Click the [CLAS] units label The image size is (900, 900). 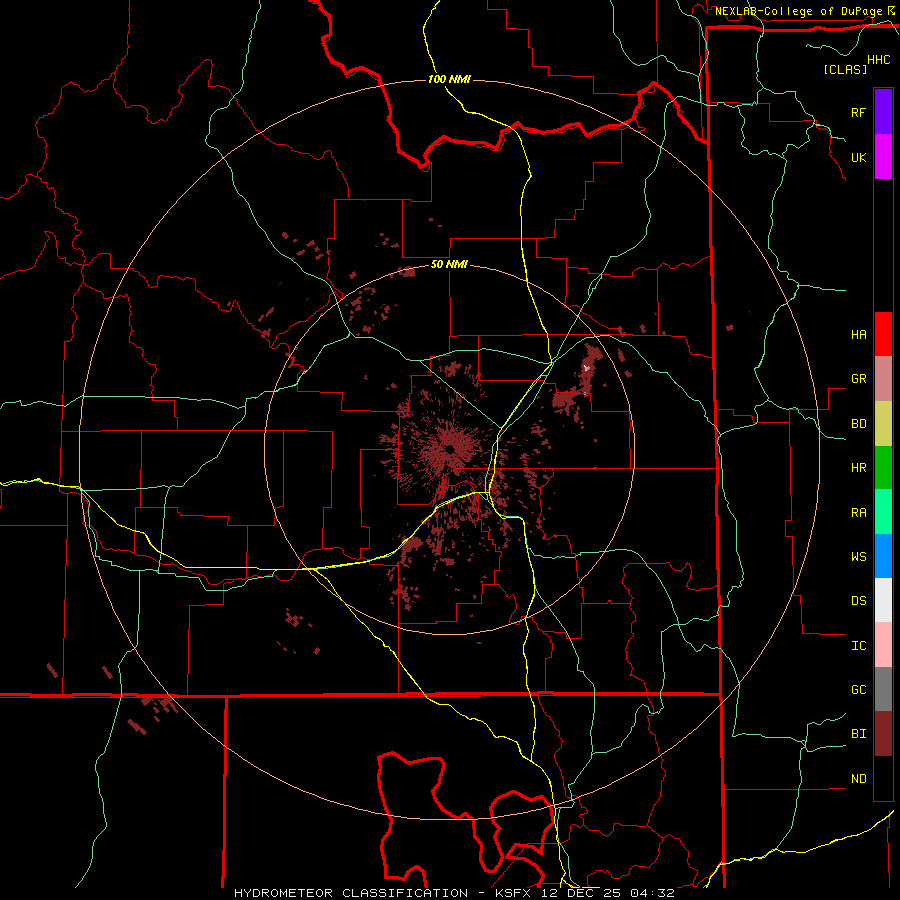coord(845,69)
